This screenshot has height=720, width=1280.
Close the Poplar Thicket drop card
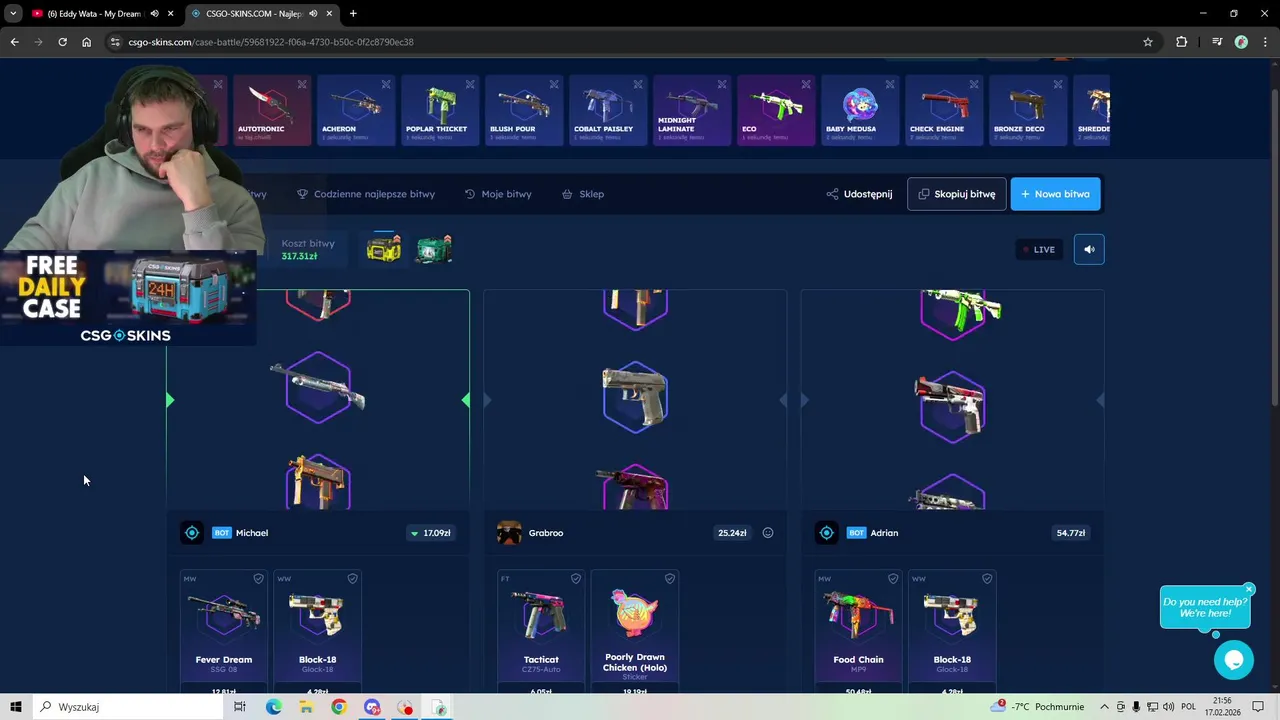(x=470, y=84)
